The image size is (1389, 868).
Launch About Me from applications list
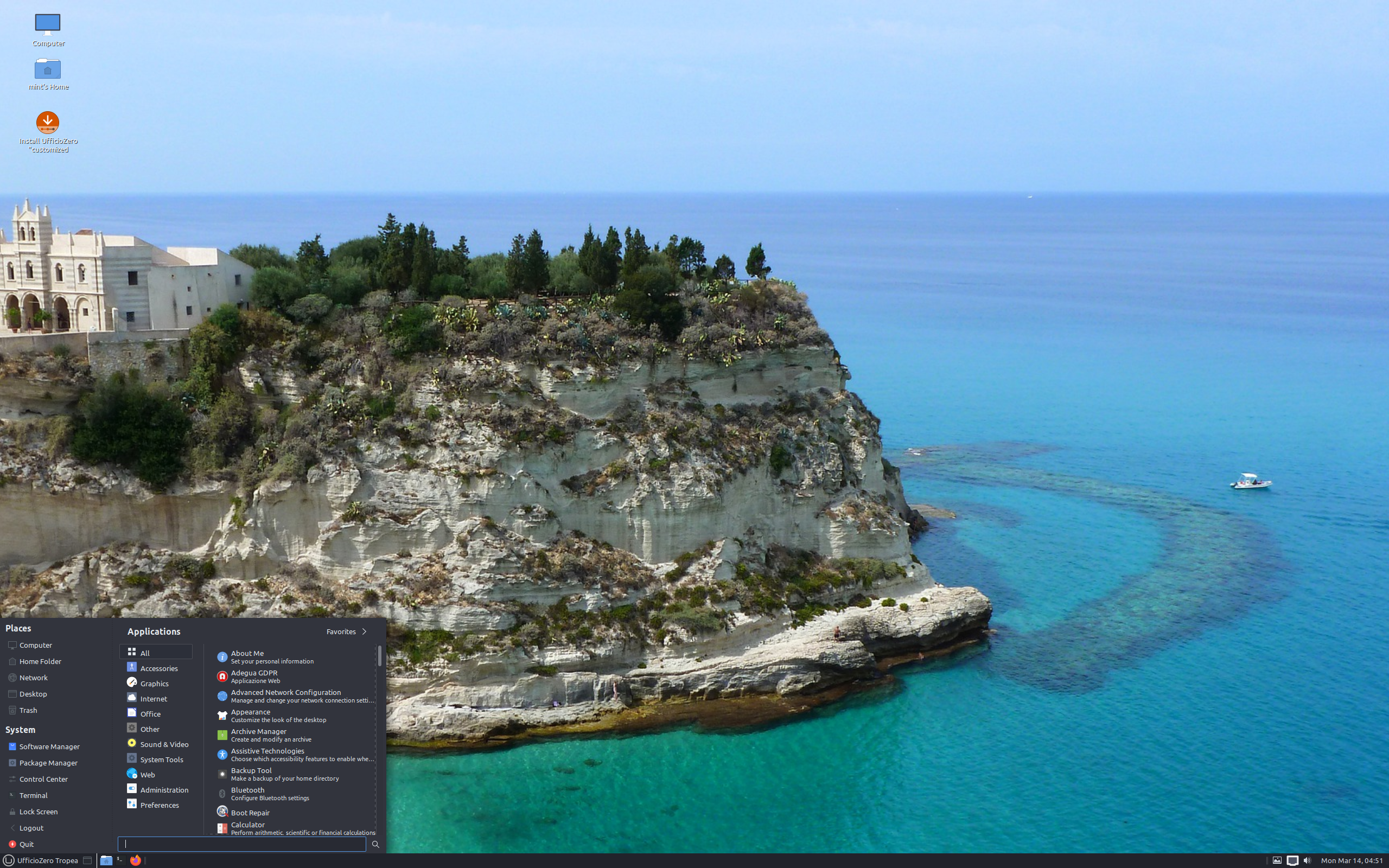(295, 657)
